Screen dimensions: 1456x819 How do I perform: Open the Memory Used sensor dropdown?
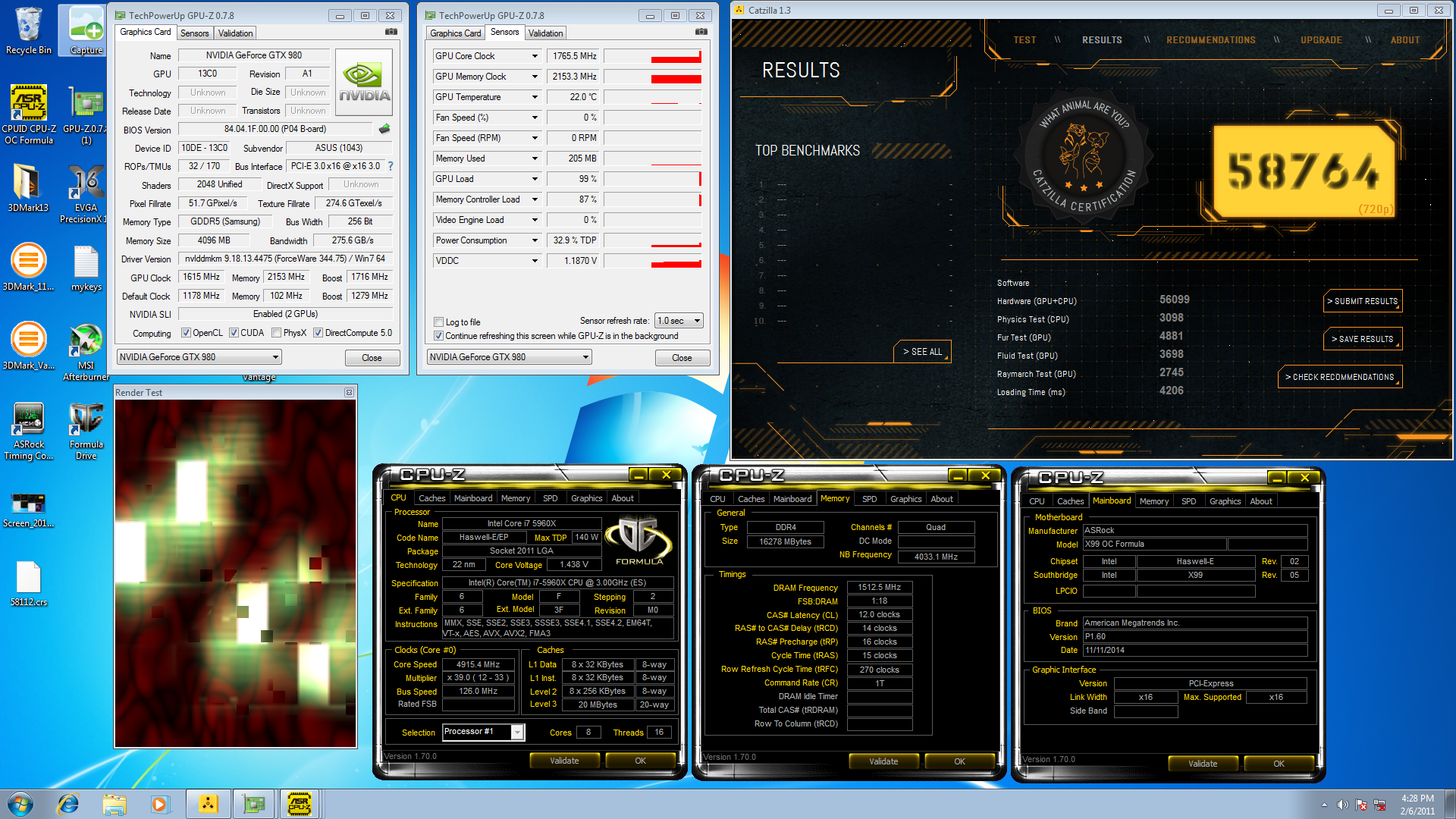535,158
